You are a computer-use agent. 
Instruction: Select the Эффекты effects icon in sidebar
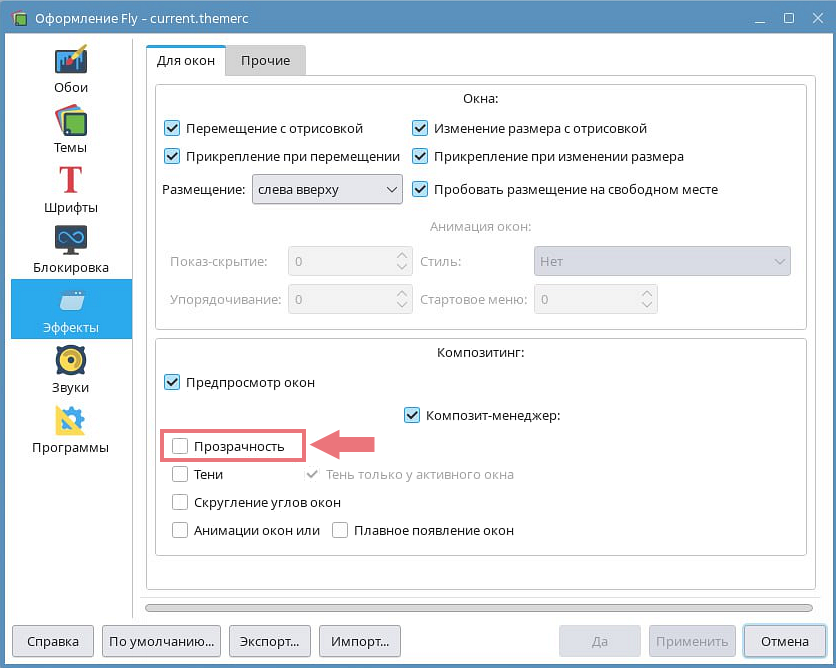point(71,302)
